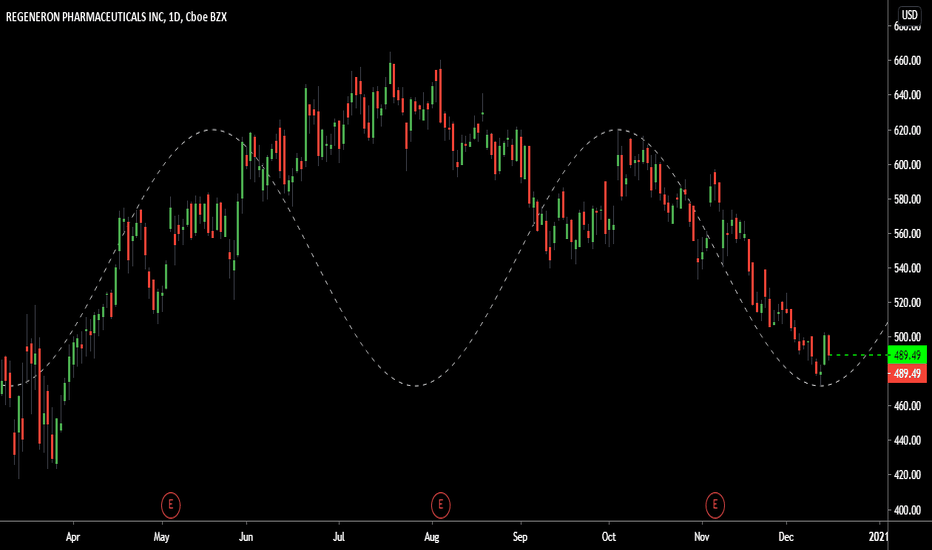Image resolution: width=932 pixels, height=550 pixels.
Task: Click the 660.00 price axis label
Action: coord(908,61)
